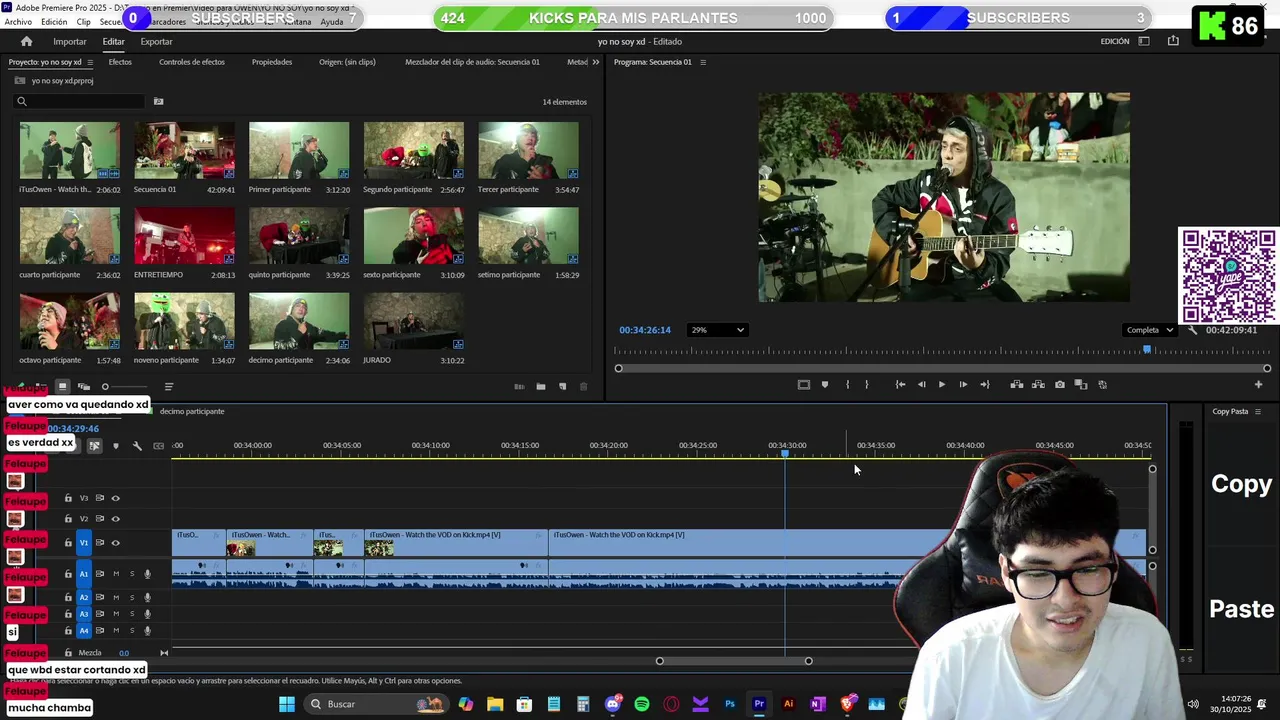
Task: Delete selected item trash icon
Action: [x=584, y=386]
